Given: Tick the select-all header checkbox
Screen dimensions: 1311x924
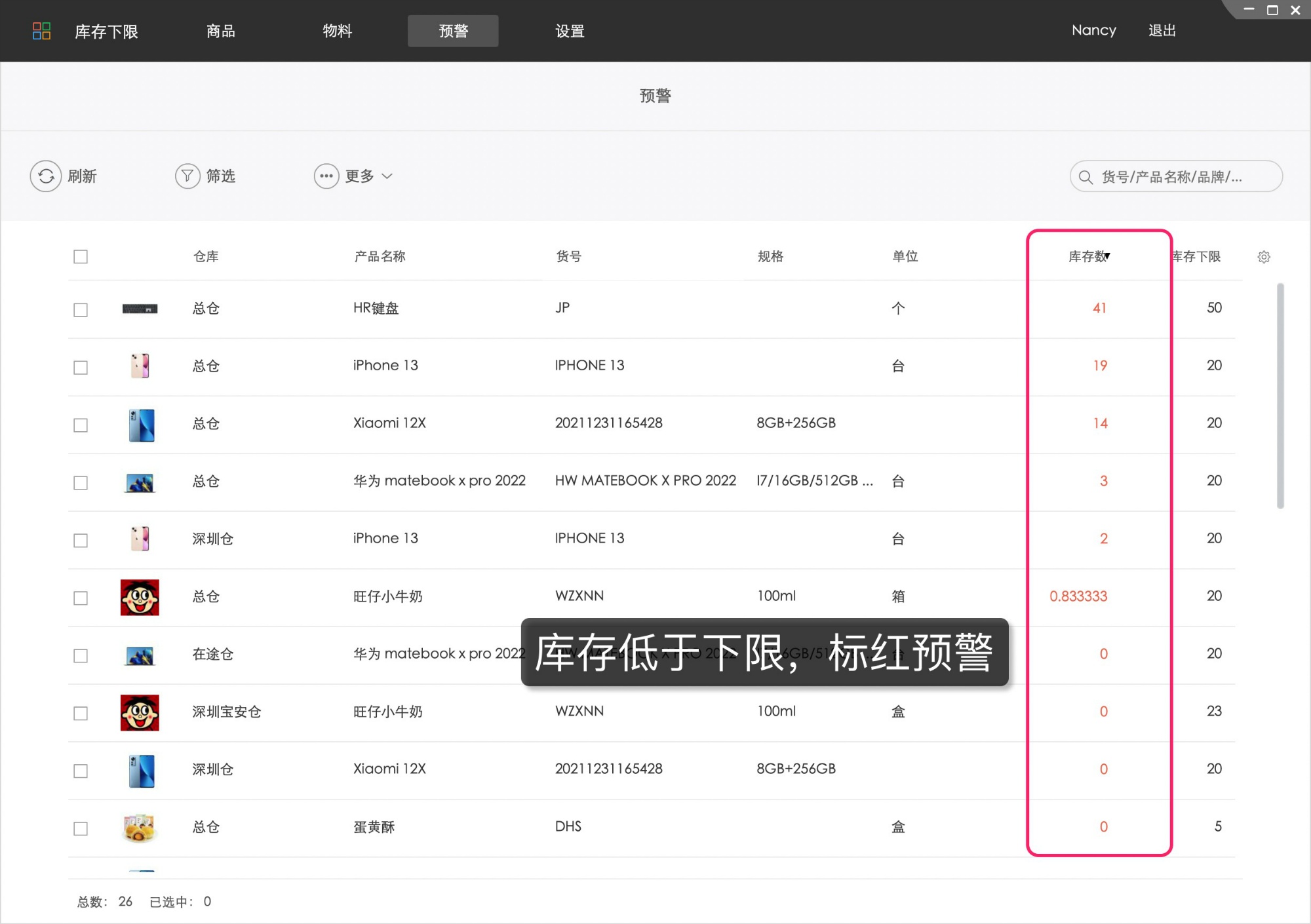Looking at the screenshot, I should [81, 257].
